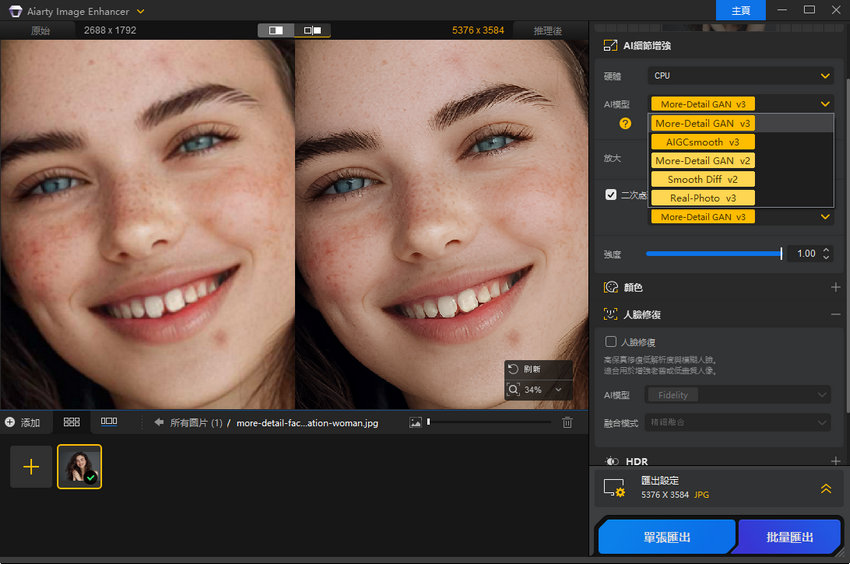850x564 pixels.
Task: Click the Aiarty app logo icon
Action: [x=15, y=11]
